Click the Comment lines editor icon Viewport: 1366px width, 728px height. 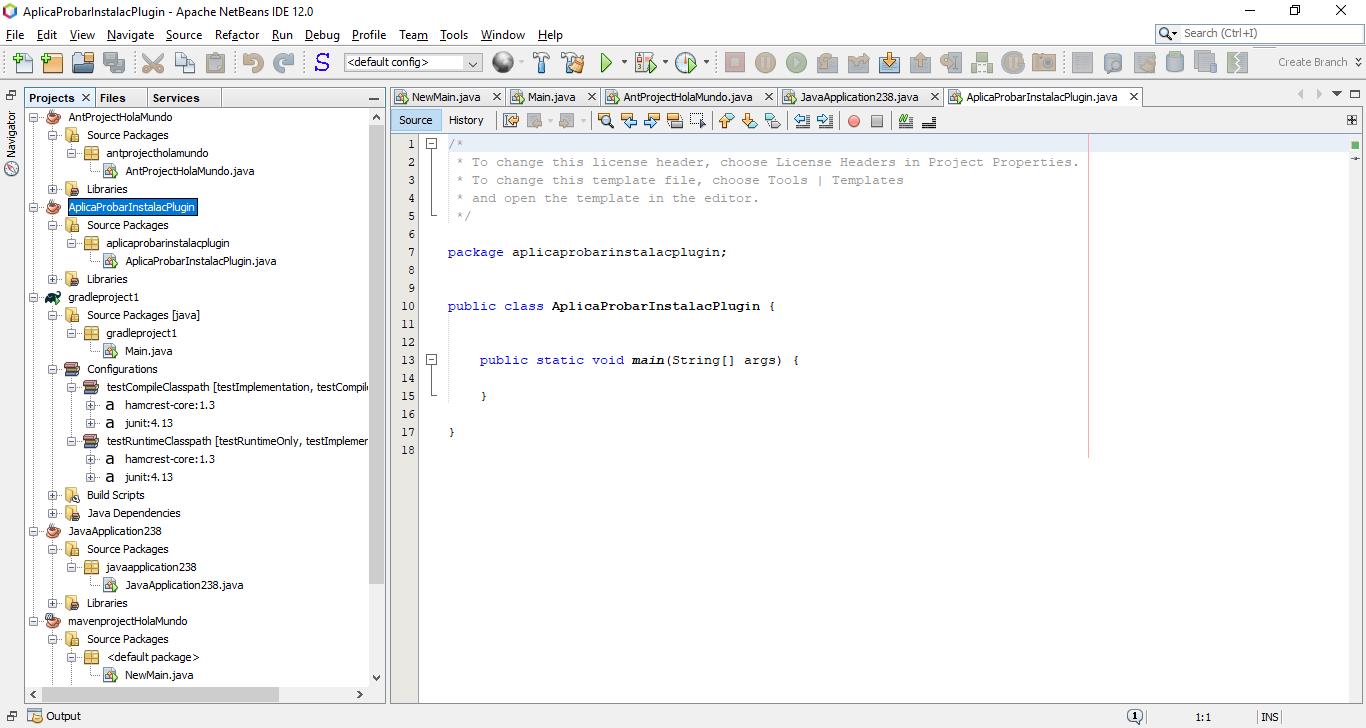point(906,121)
